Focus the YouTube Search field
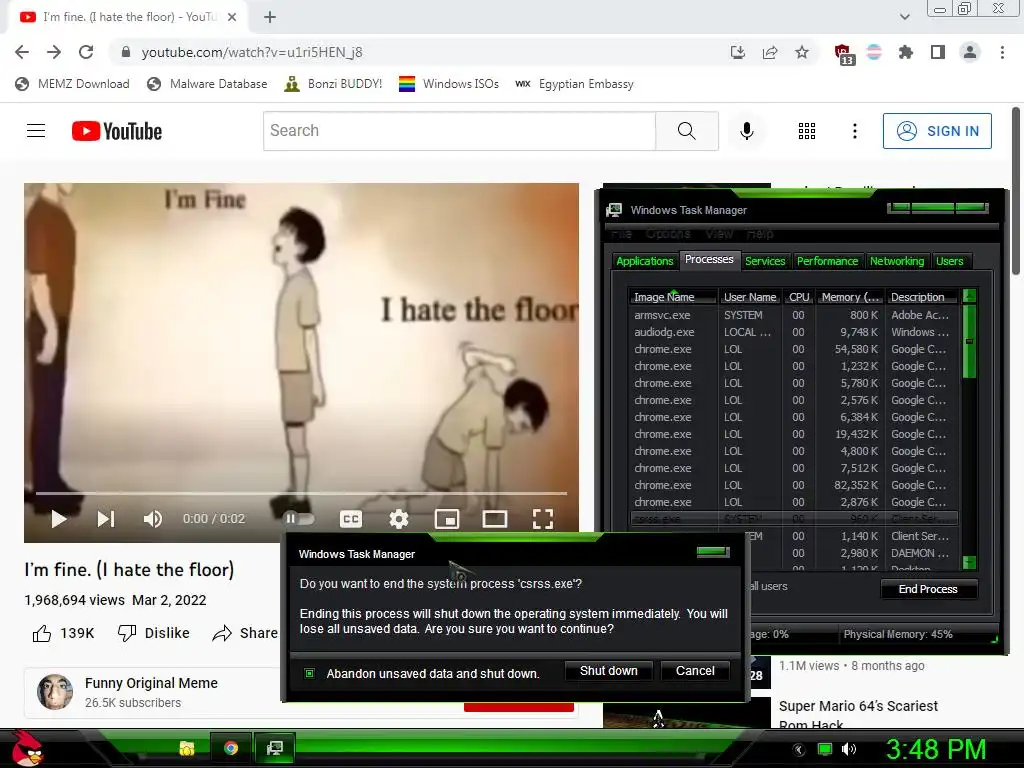The width and height of the screenshot is (1024, 768). (459, 131)
